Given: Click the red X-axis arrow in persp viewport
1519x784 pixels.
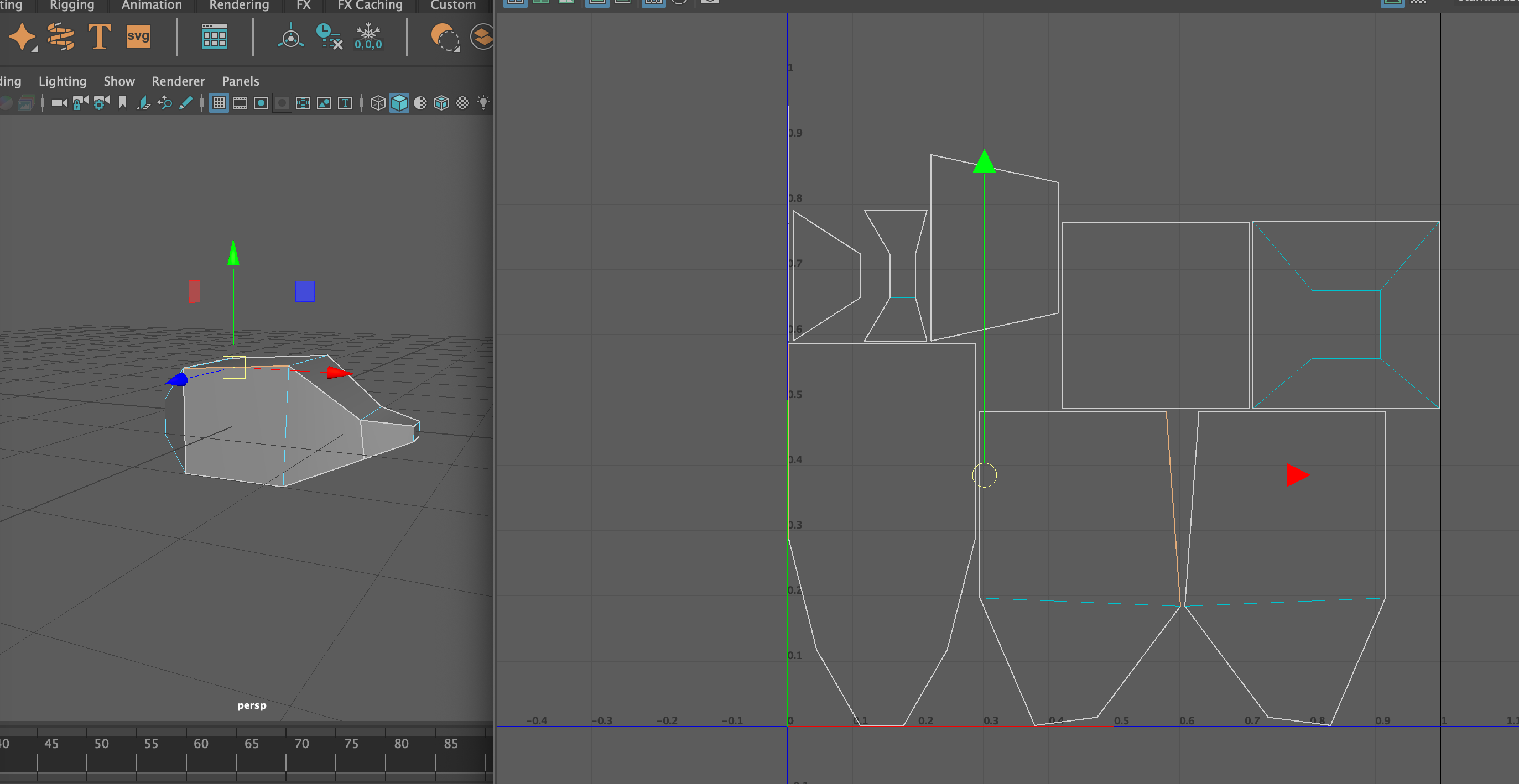Looking at the screenshot, I should (340, 373).
